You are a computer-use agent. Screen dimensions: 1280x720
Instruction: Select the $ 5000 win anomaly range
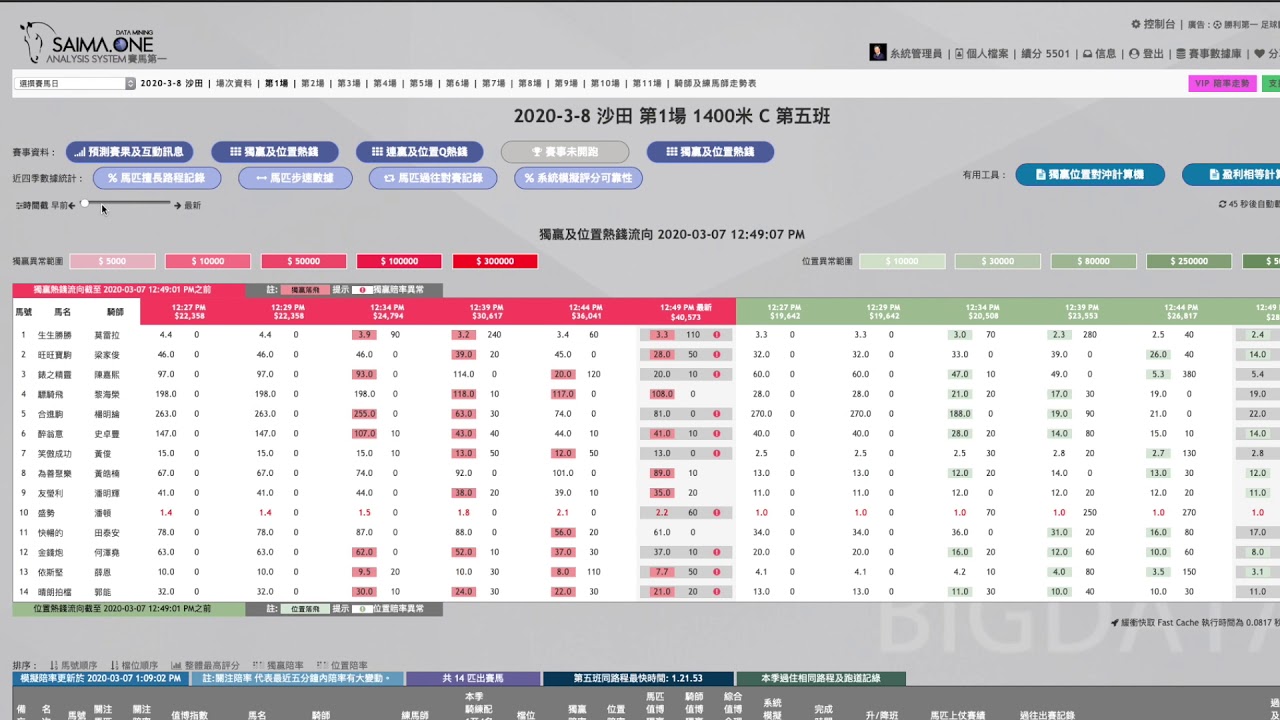click(x=112, y=261)
